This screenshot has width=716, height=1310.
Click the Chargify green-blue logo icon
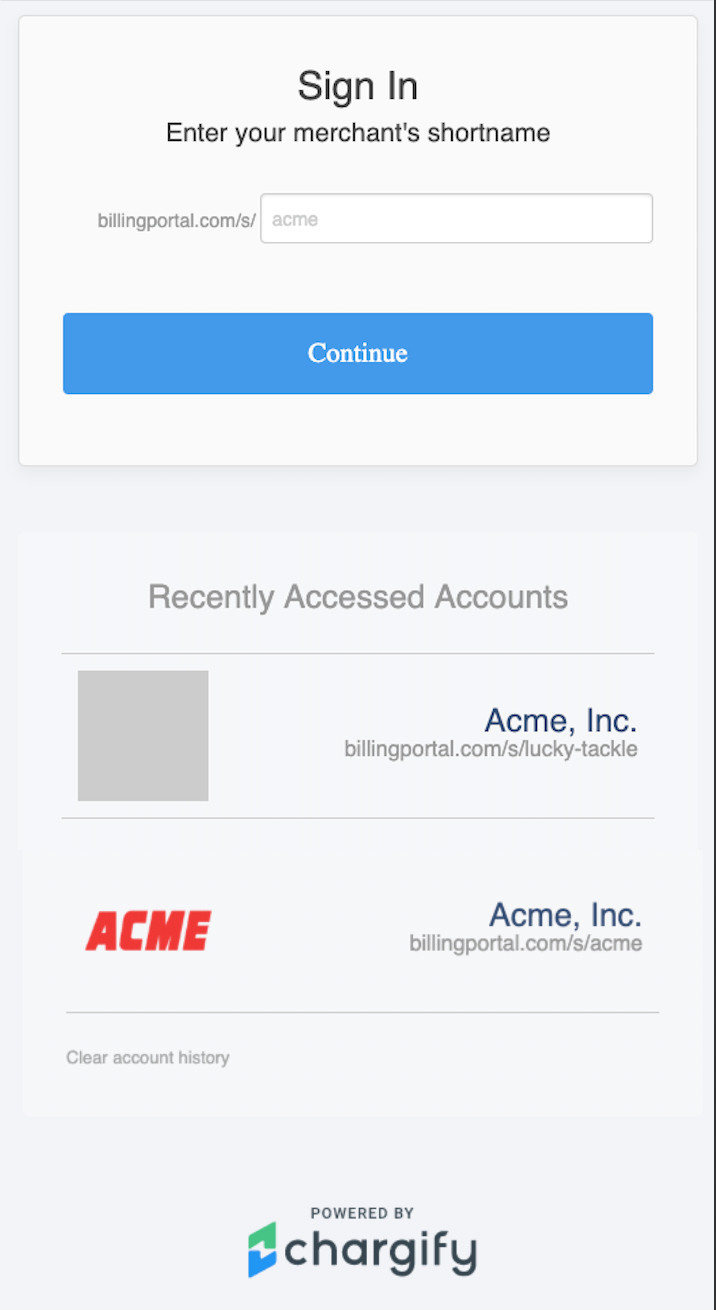coord(262,1249)
